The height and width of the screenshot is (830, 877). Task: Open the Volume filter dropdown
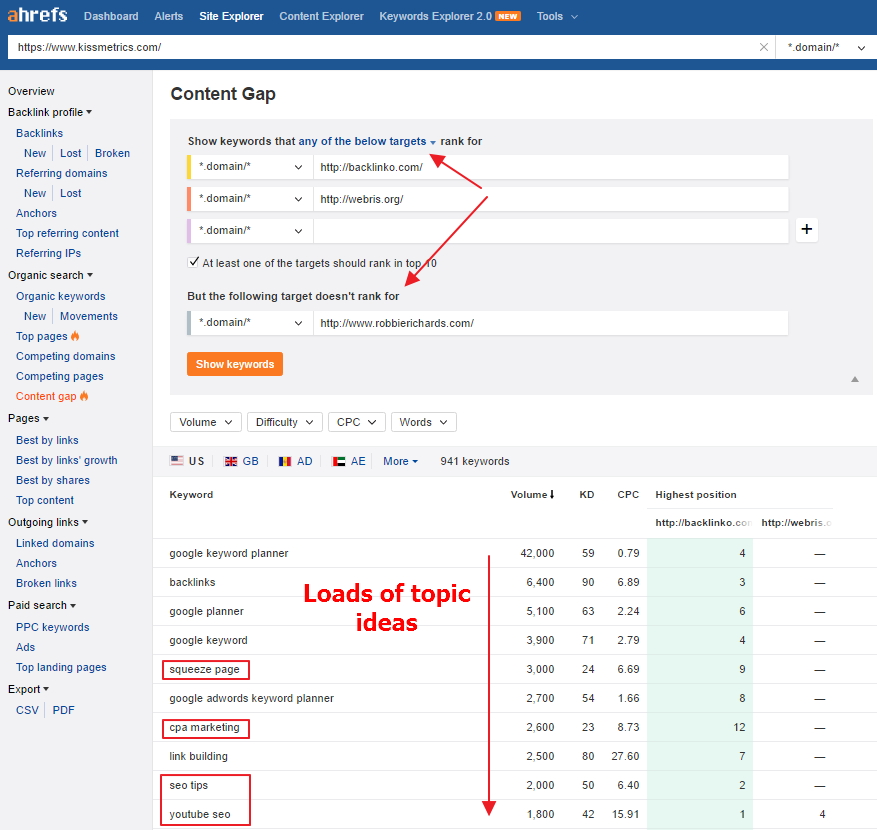(x=205, y=422)
